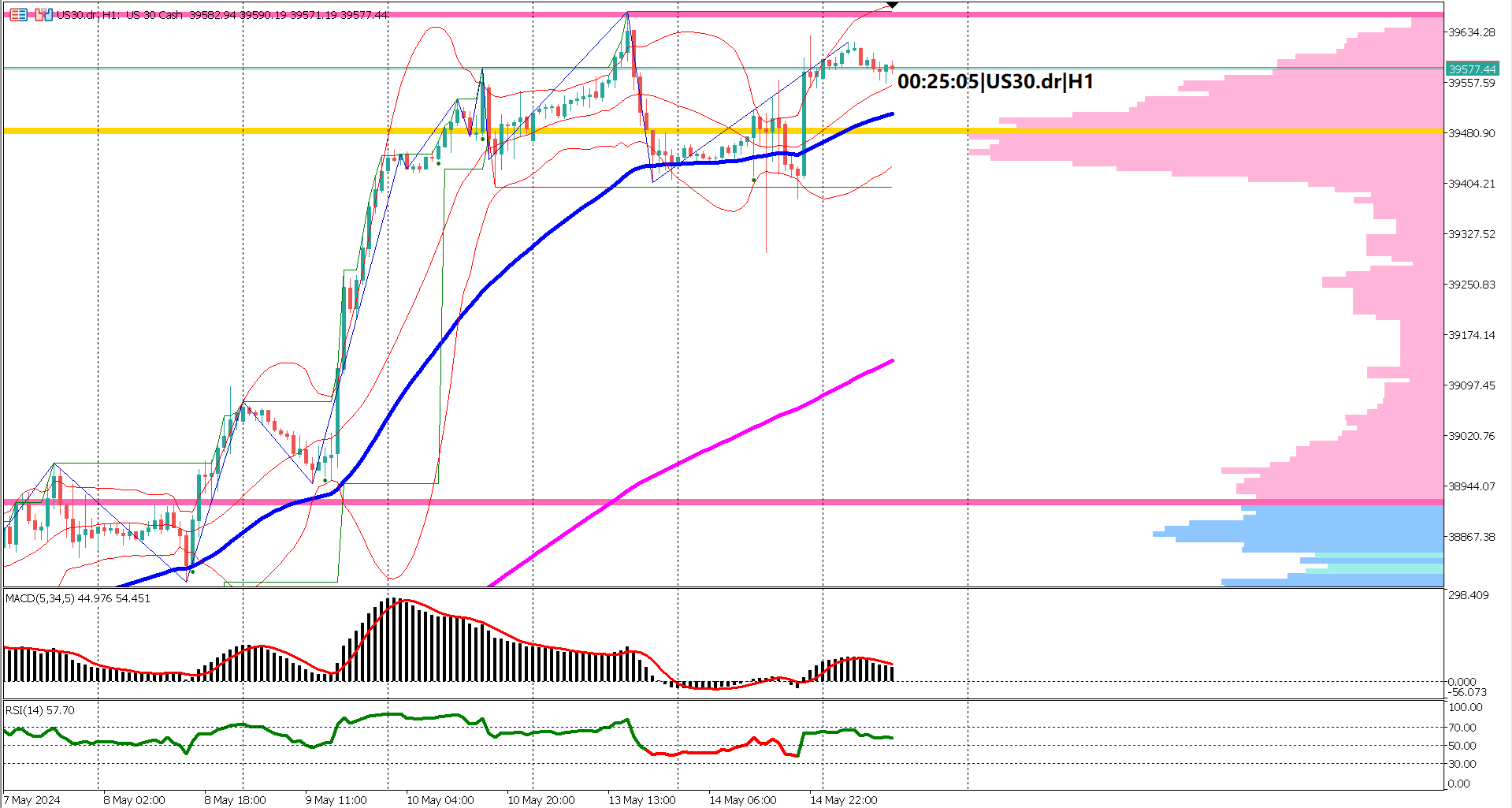Click the buy/sell sentiment thumbs icon
The width and height of the screenshot is (1512, 808).
43,14
